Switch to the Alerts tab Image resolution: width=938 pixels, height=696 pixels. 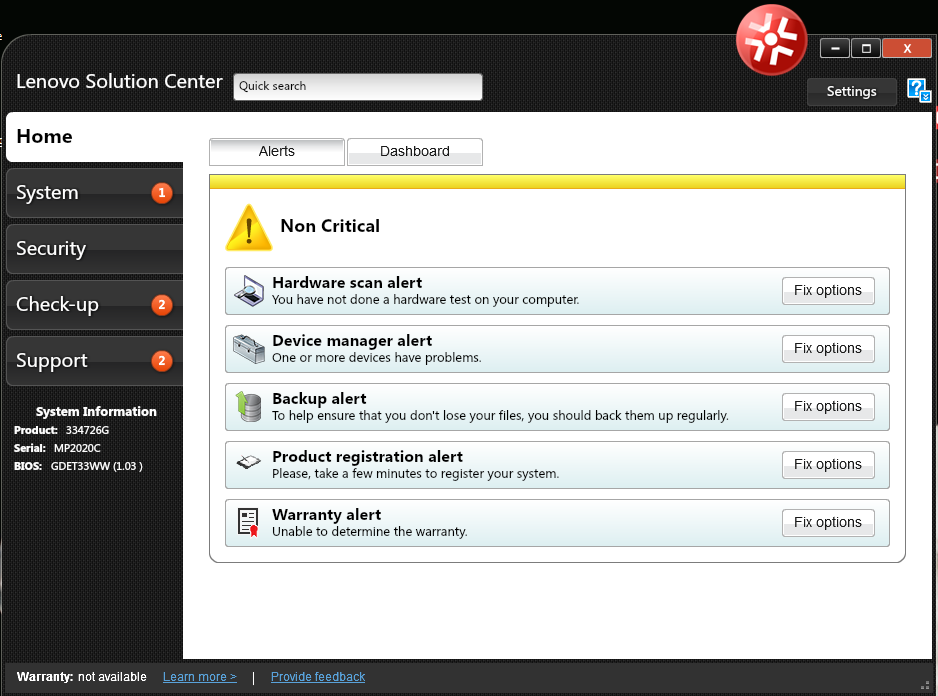277,151
